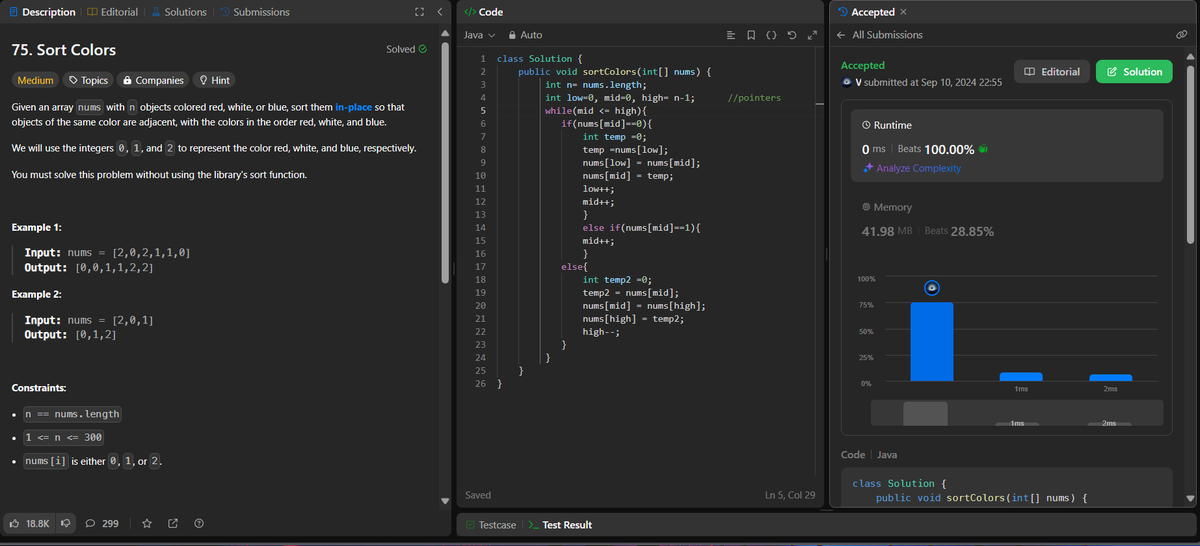Copy submission link with chain icon
The width and height of the screenshot is (1200, 546).
(x=1181, y=35)
